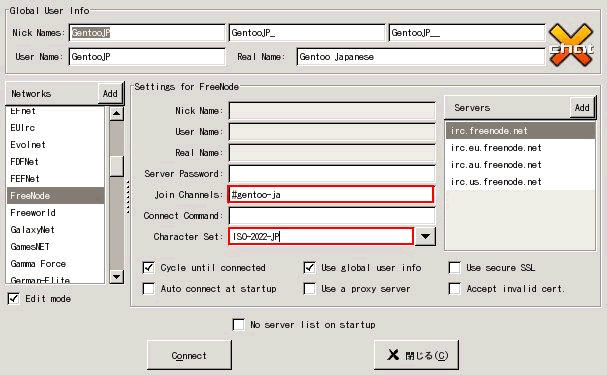
Task: Click the Join Channels field
Action: [x=331, y=194]
